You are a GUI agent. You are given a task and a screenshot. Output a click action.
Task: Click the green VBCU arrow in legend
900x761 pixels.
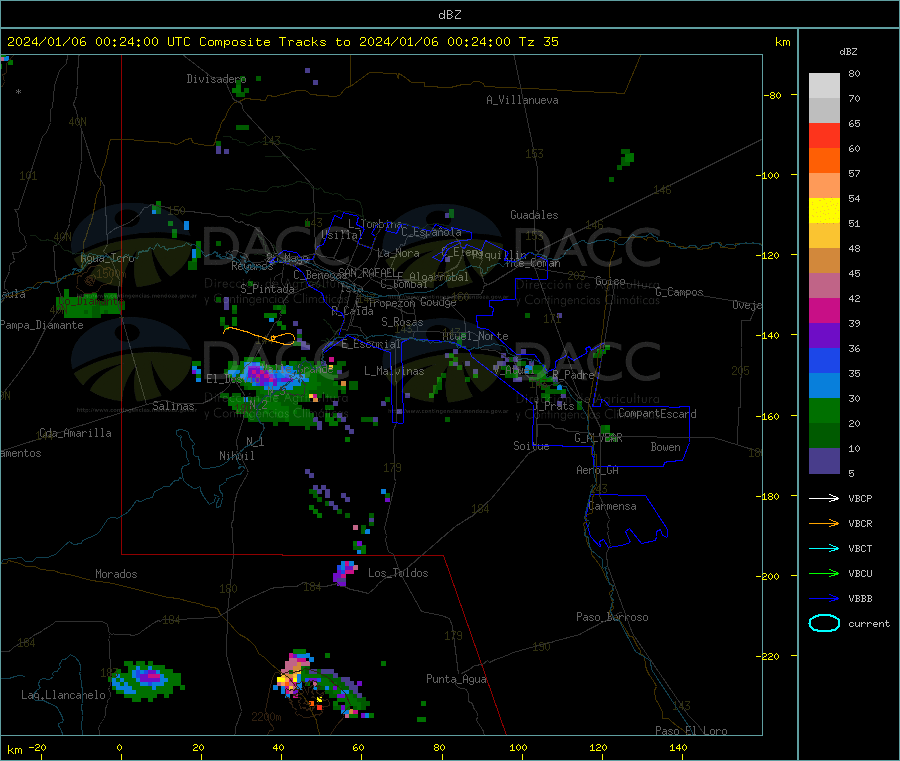pos(824,573)
